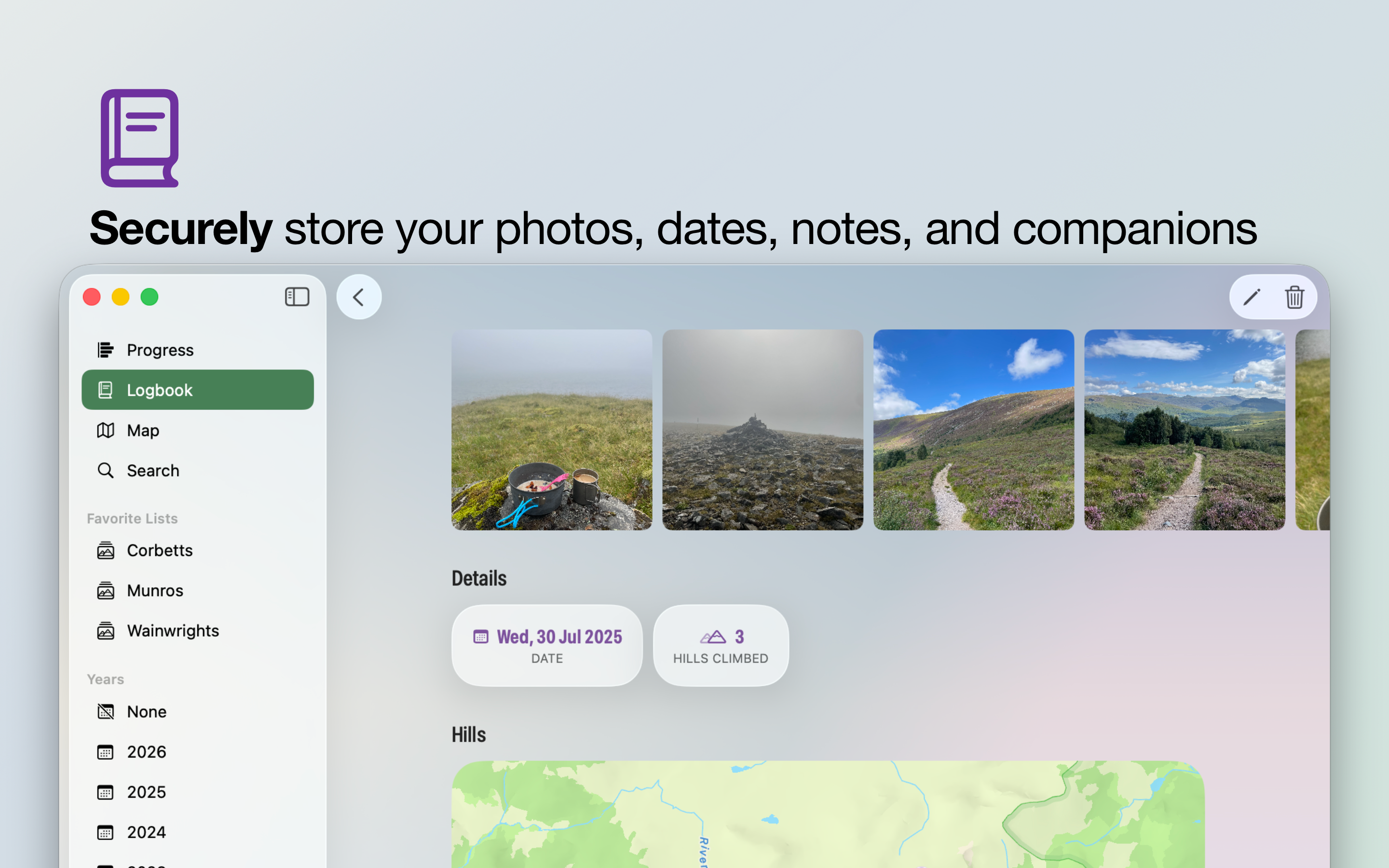Click the purple calendar icon in date card
1389x868 pixels.
481,637
